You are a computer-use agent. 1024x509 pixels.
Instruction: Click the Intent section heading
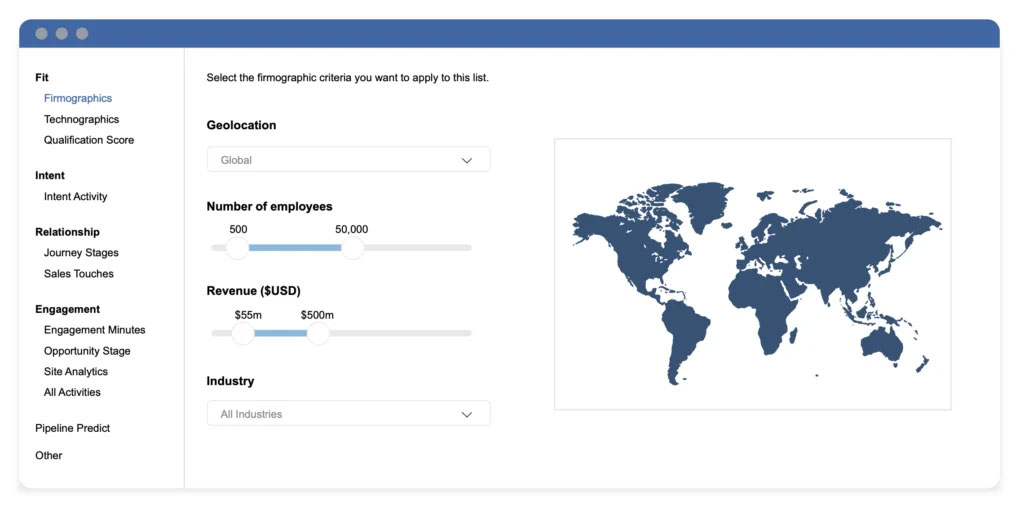[x=50, y=176]
